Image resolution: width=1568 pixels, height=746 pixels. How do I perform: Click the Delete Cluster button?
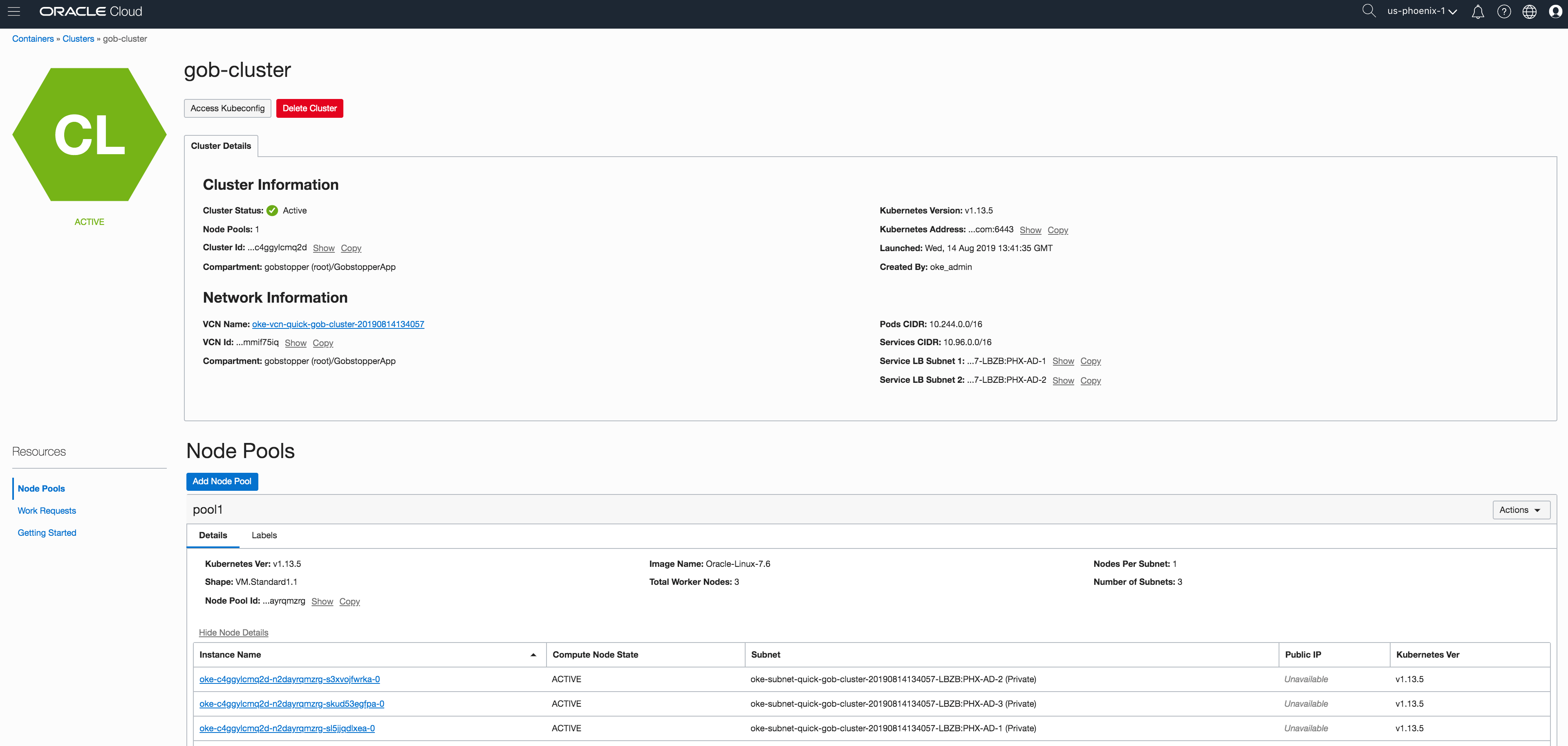[309, 108]
